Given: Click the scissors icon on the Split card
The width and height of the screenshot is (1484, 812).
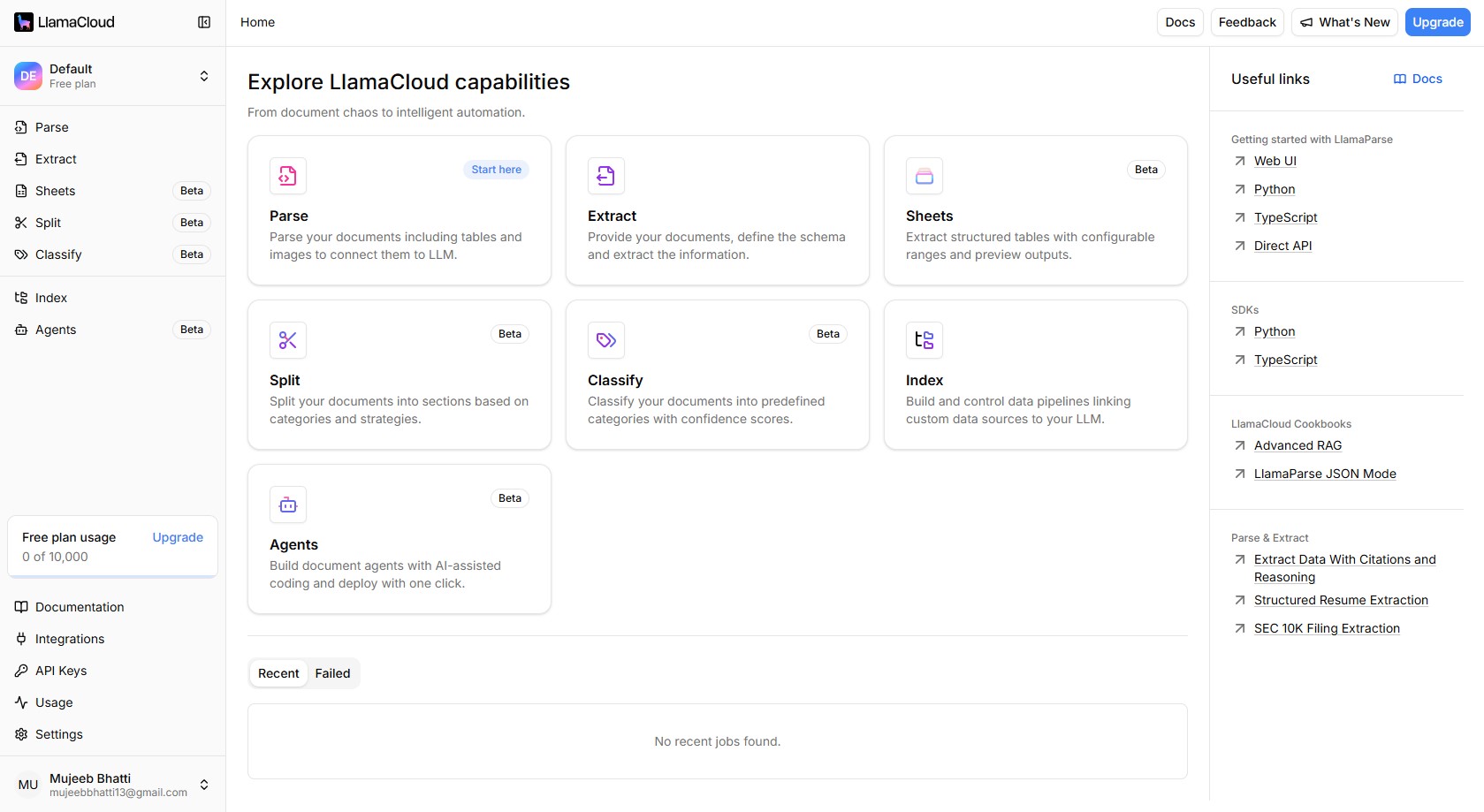Looking at the screenshot, I should 288,340.
